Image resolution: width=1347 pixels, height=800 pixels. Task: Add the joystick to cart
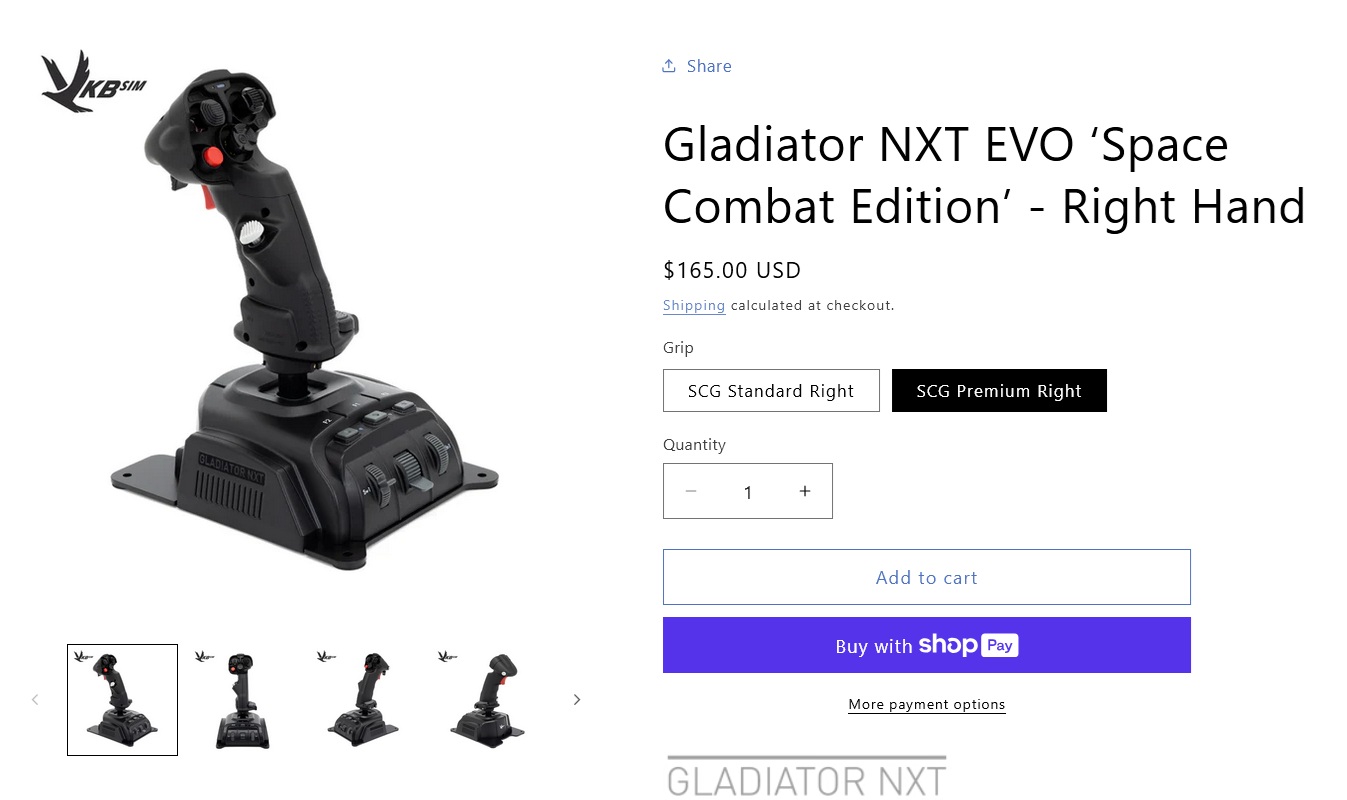pos(927,577)
